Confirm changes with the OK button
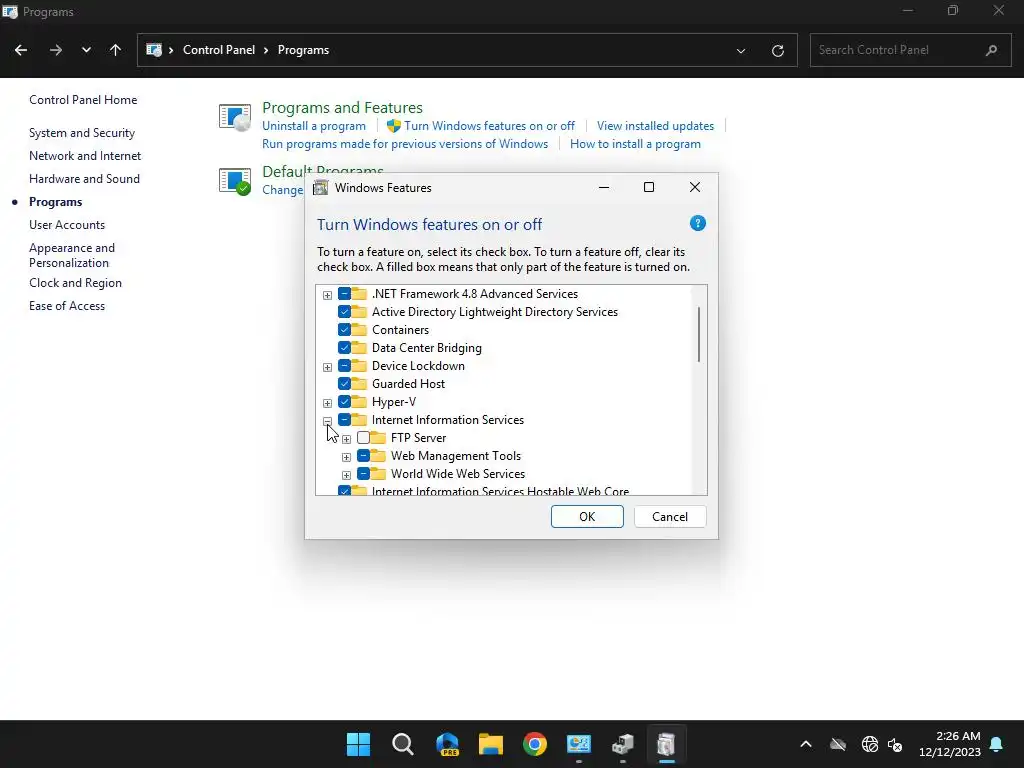Viewport: 1024px width, 768px height. pos(587,517)
